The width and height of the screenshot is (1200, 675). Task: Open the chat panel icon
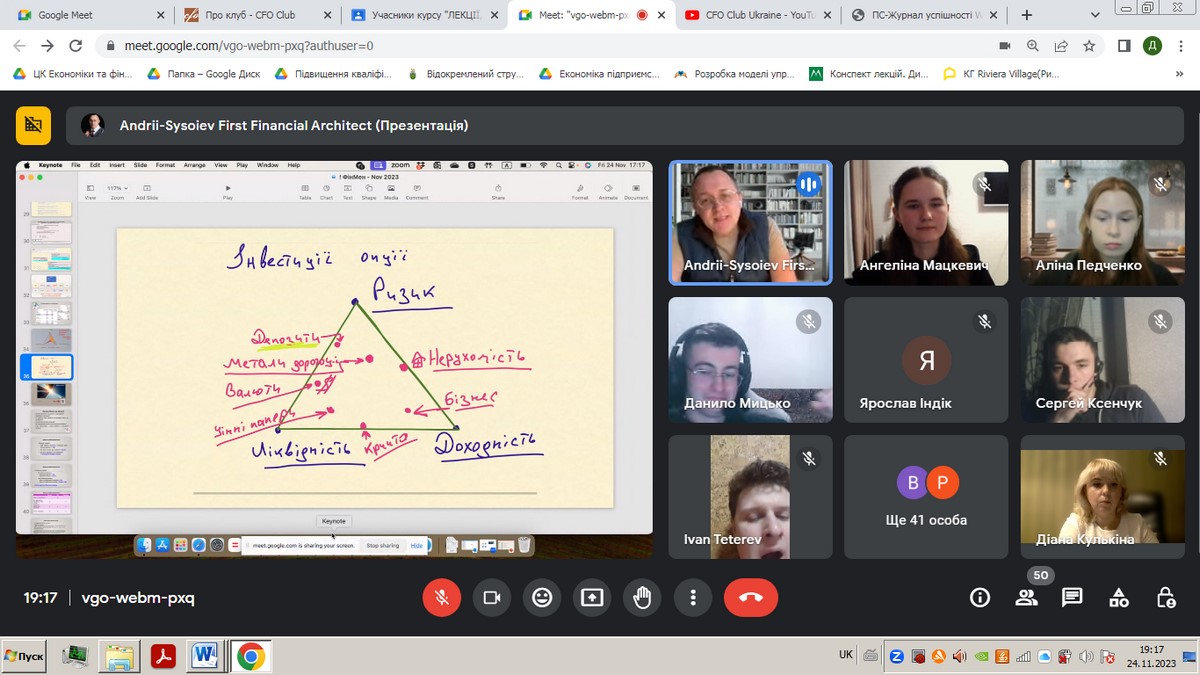[1072, 597]
